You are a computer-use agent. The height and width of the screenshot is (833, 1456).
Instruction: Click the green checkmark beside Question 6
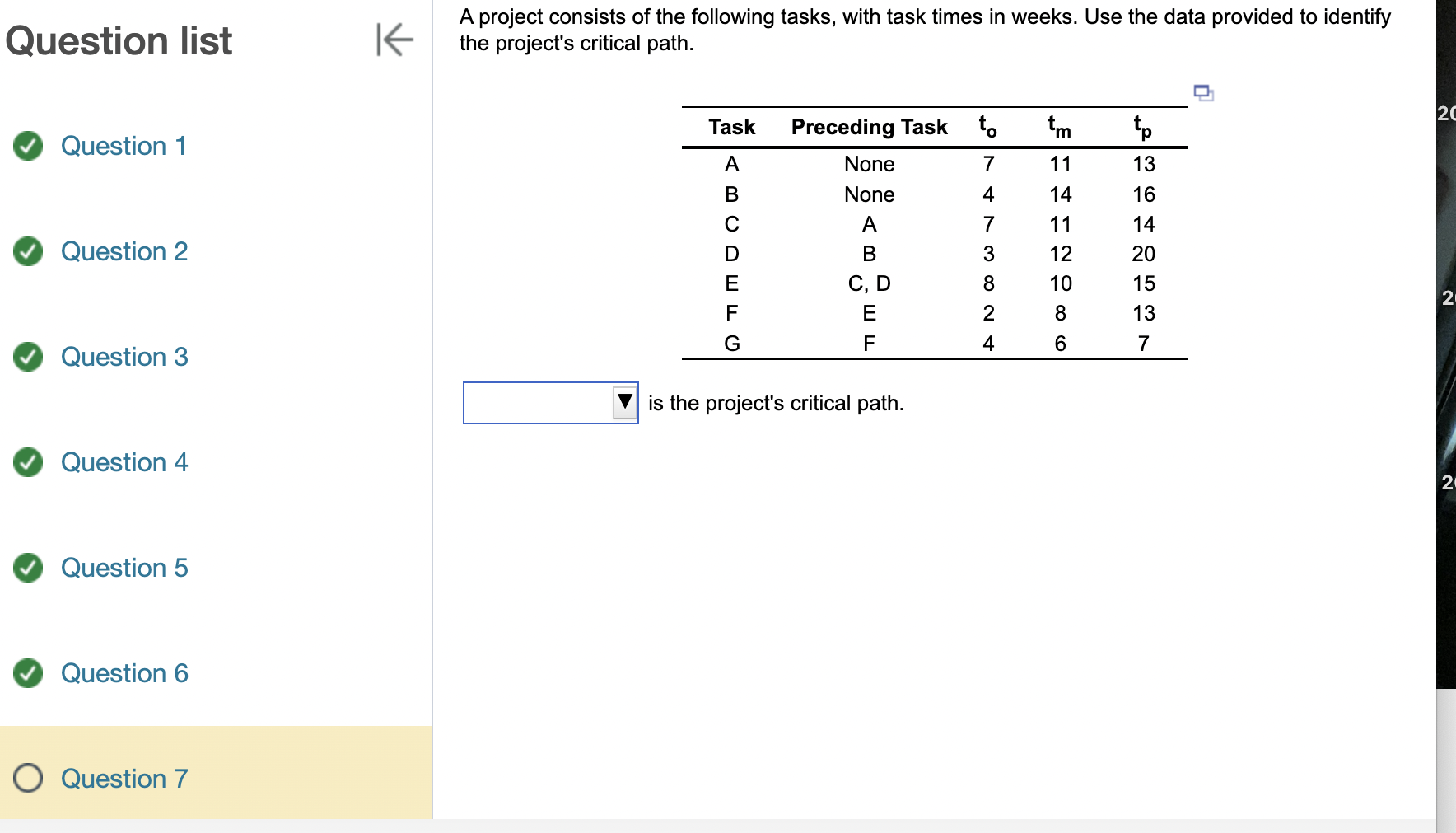point(27,673)
